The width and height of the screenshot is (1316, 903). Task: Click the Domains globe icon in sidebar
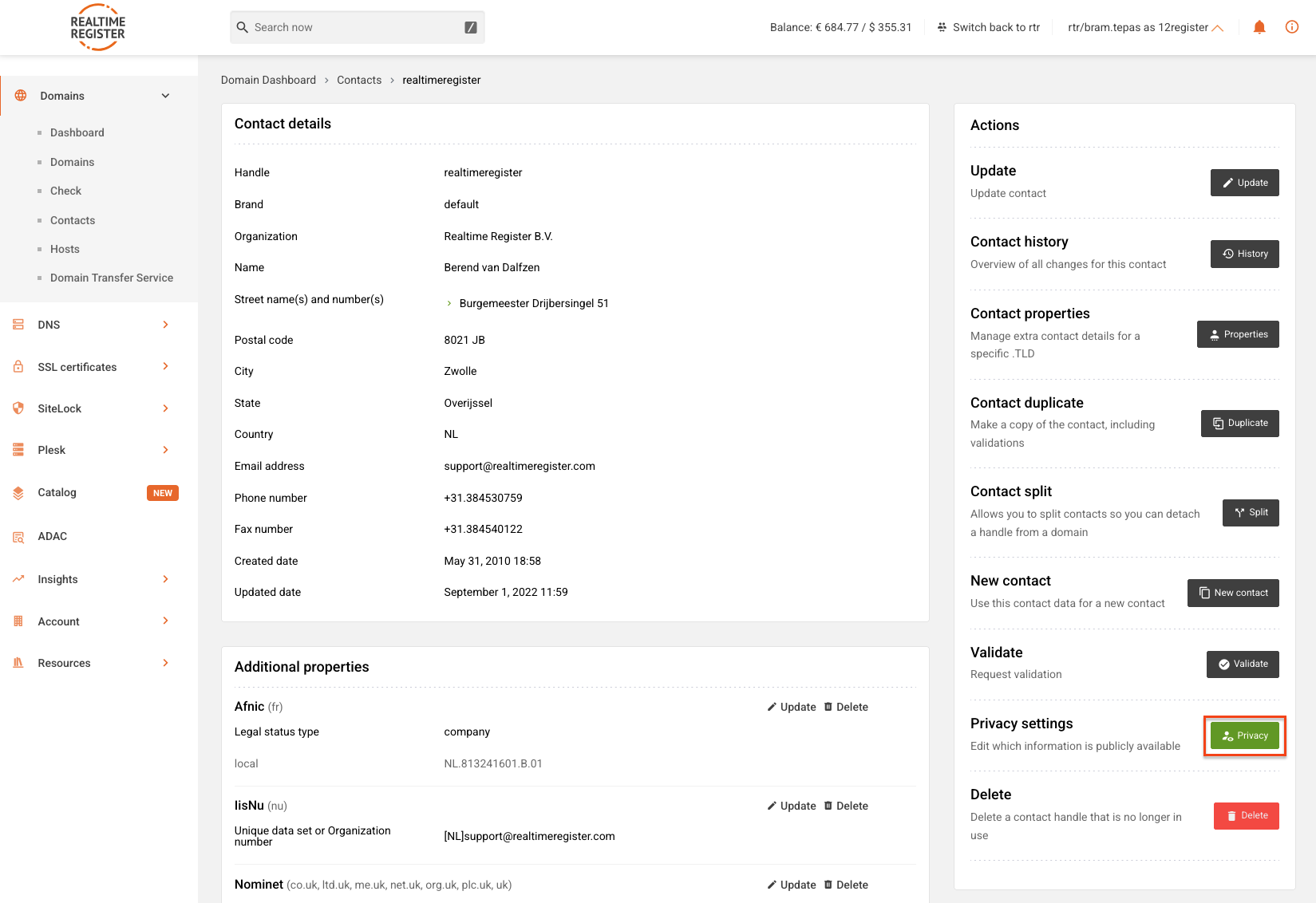point(21,96)
